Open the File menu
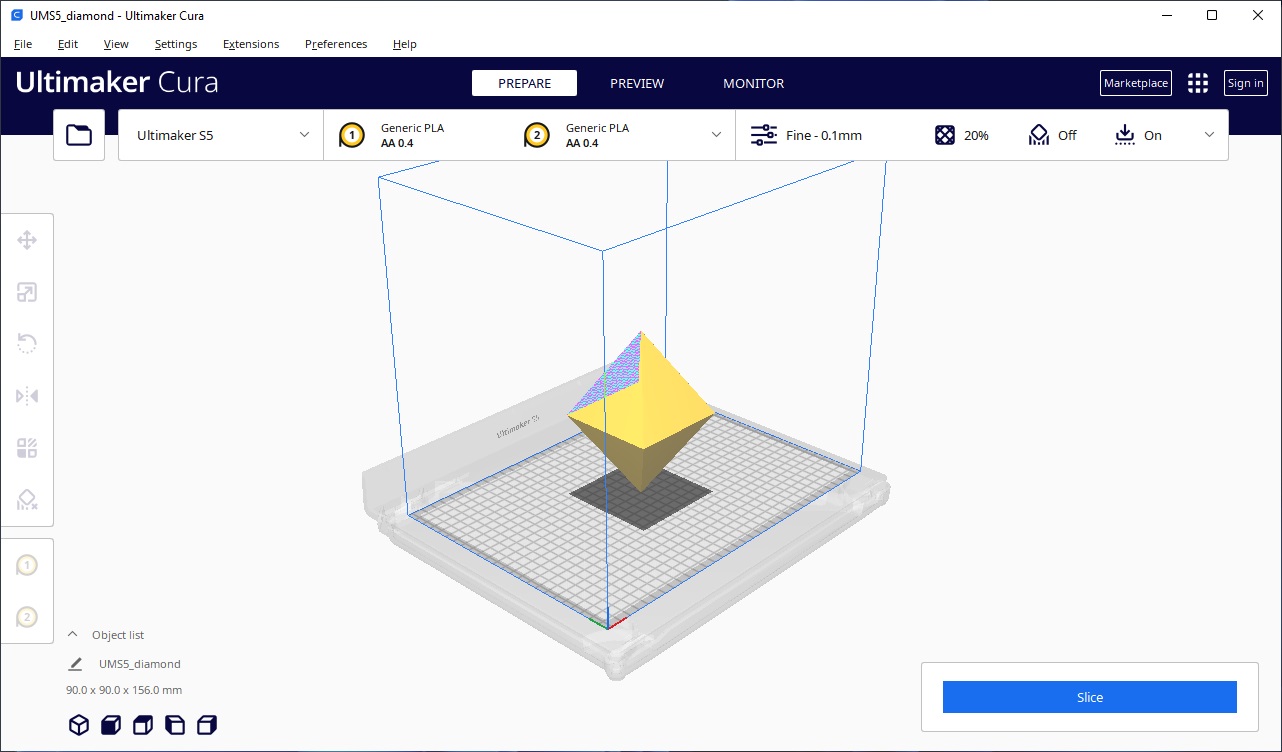1282x752 pixels. point(23,44)
